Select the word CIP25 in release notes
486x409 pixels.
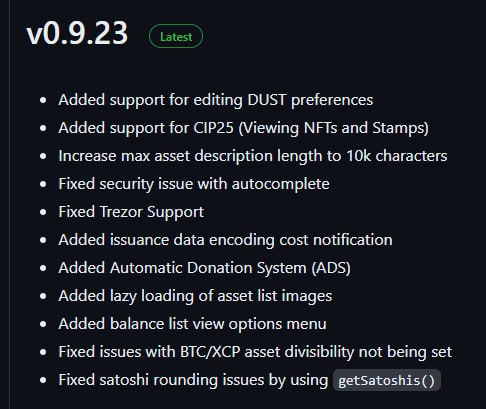213,128
